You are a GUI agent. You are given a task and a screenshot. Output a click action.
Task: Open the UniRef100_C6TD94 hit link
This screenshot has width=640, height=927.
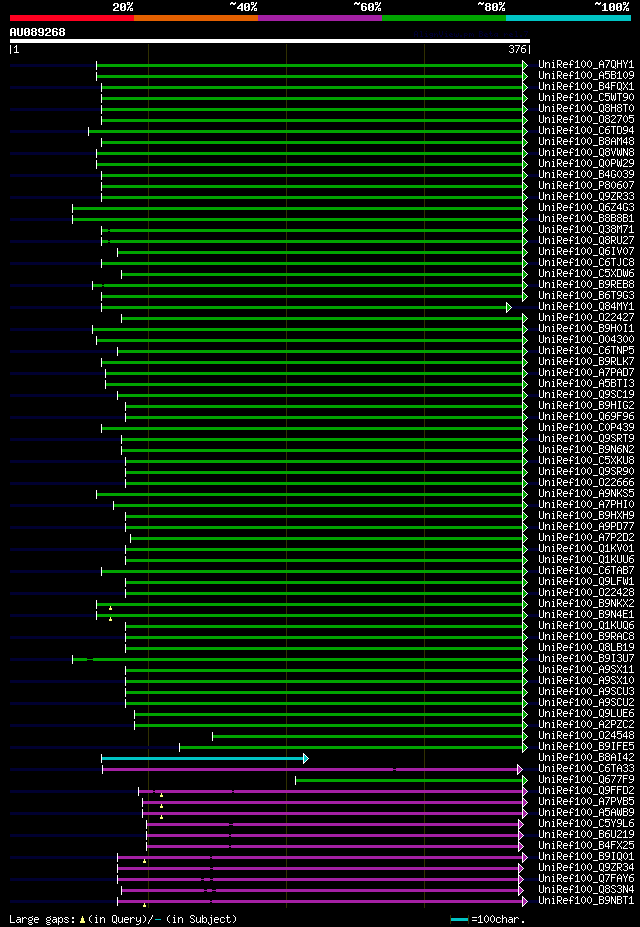pyautogui.click(x=586, y=131)
